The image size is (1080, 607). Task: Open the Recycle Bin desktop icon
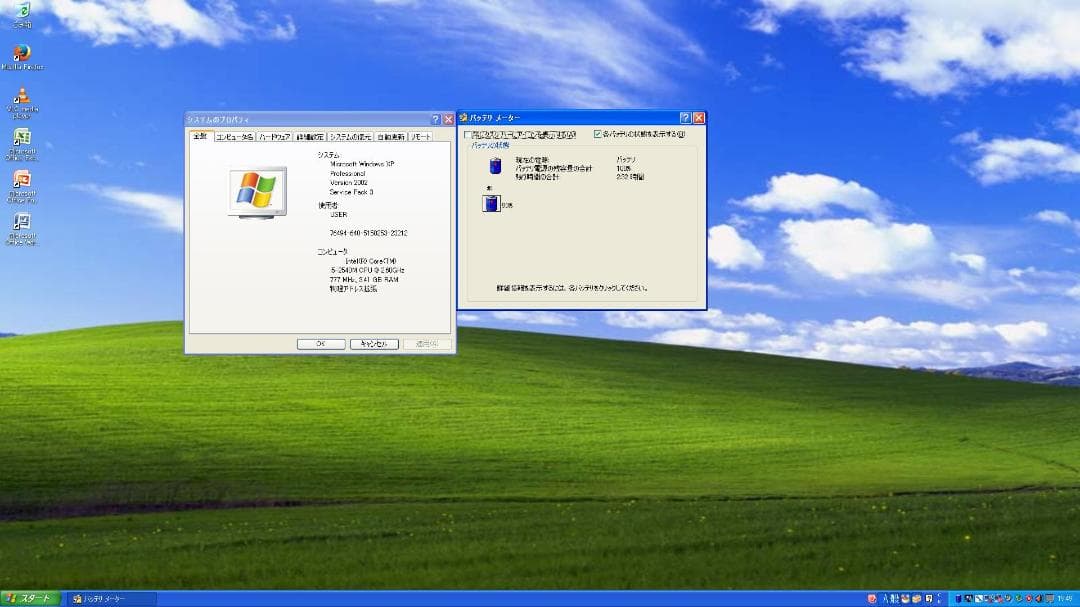tap(22, 15)
